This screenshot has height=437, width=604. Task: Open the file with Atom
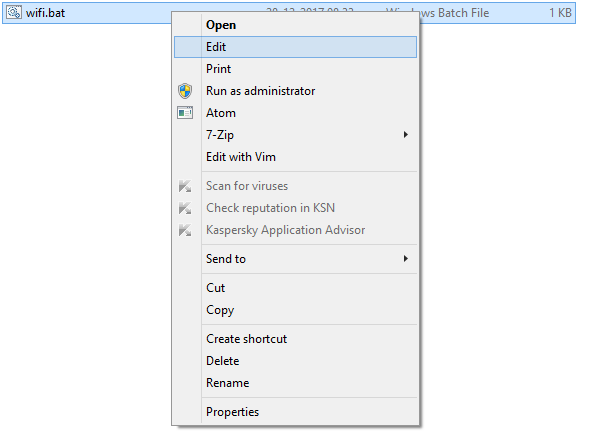pyautogui.click(x=295, y=113)
